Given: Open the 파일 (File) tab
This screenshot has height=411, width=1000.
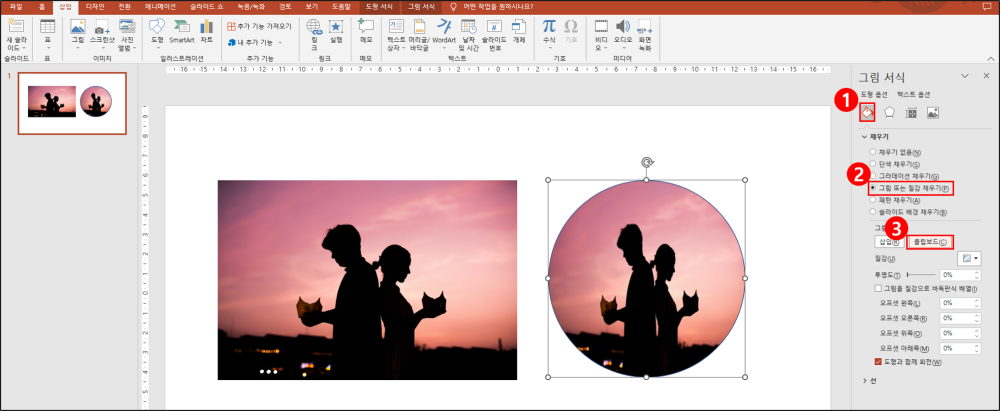Looking at the screenshot, I should (16, 6).
